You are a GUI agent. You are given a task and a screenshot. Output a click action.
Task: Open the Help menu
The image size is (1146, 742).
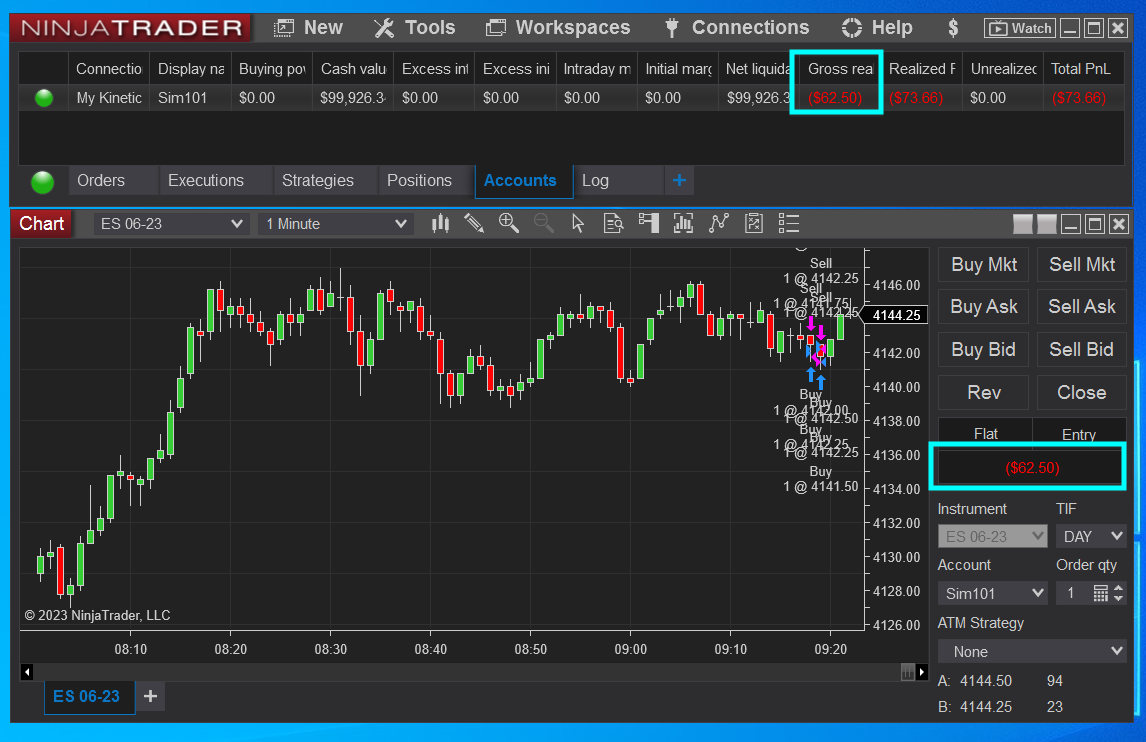[x=877, y=28]
